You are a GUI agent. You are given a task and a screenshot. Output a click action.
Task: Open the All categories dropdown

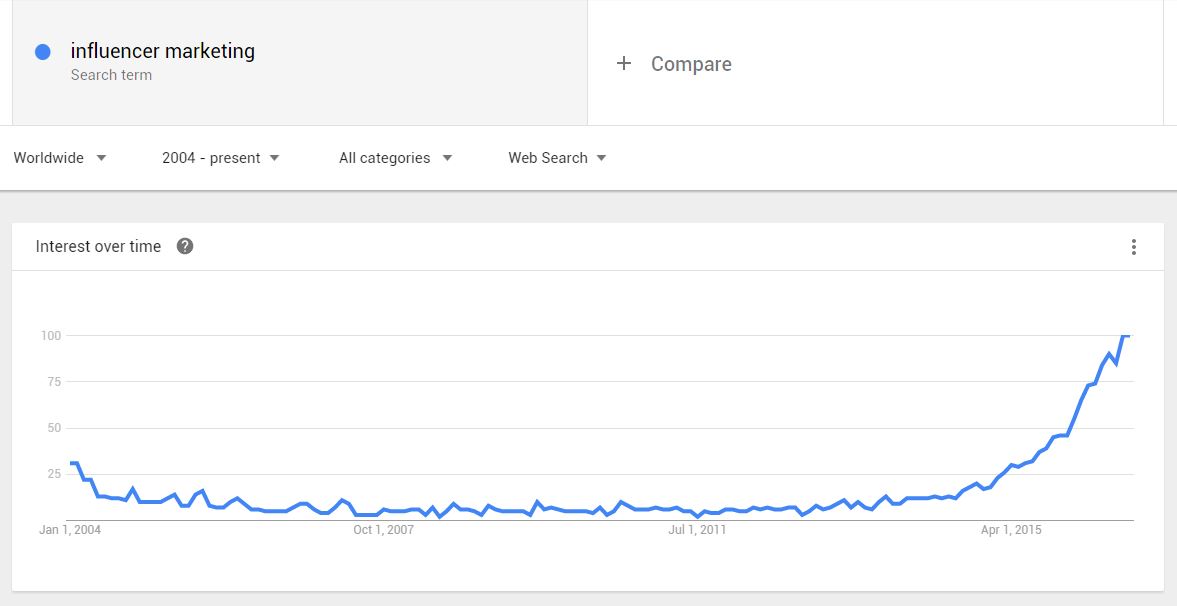(x=395, y=158)
